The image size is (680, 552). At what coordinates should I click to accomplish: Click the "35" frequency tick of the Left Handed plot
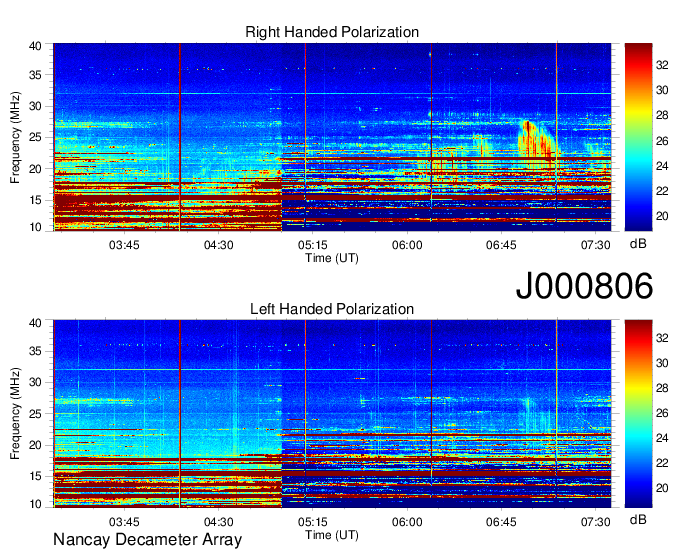[x=35, y=351]
